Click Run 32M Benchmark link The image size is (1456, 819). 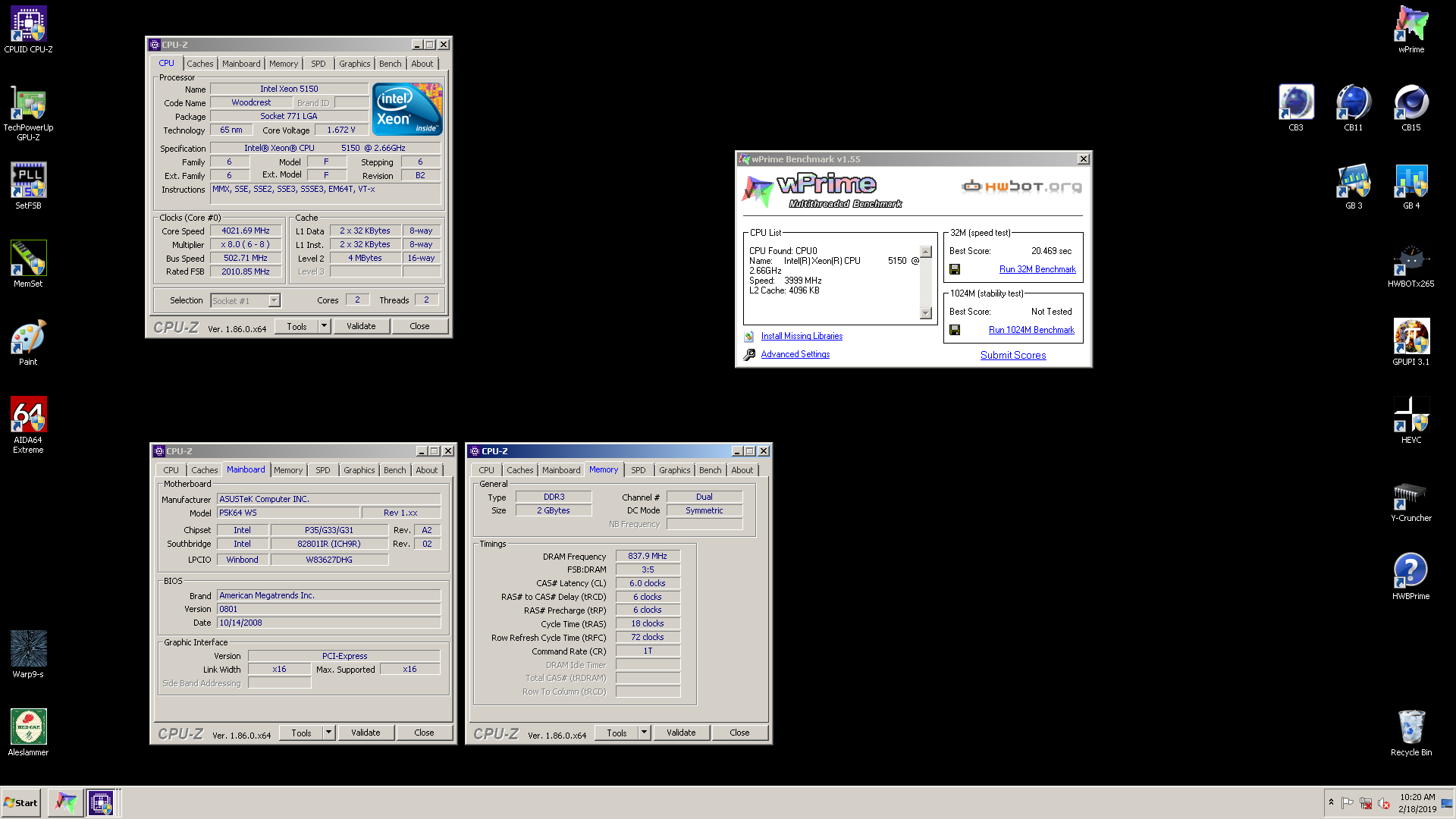(x=1037, y=269)
